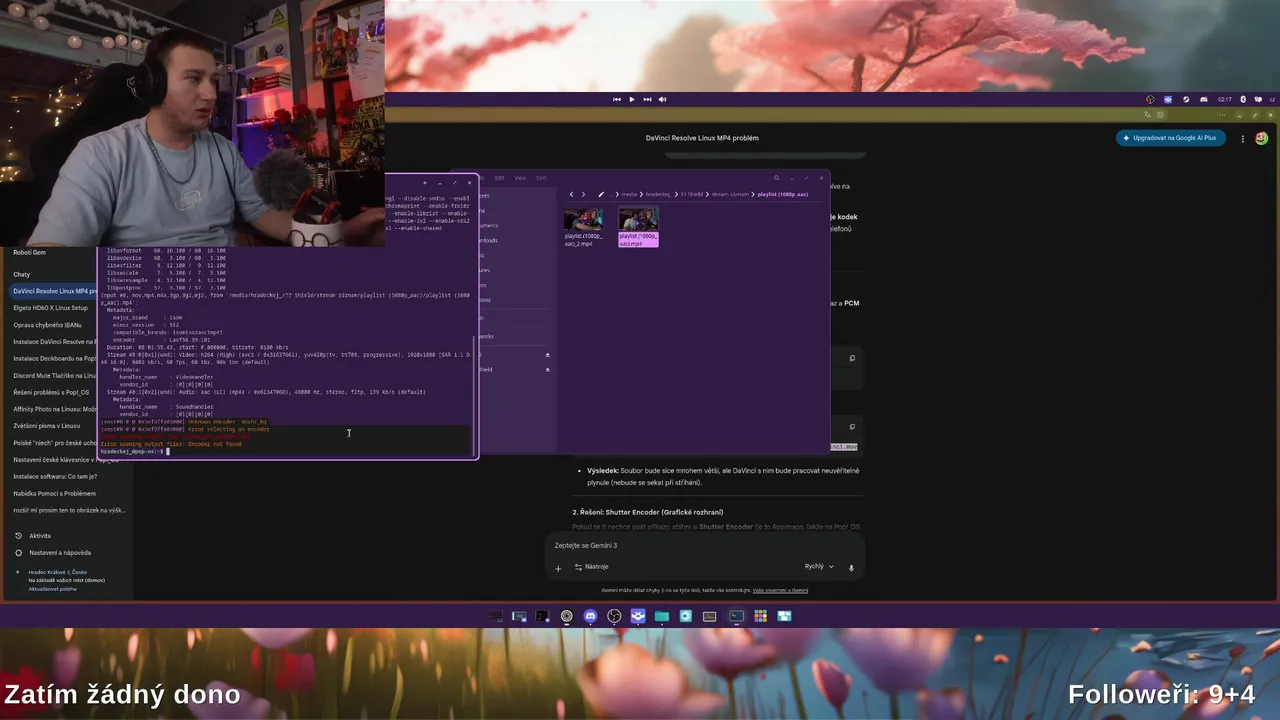Click Upgradovat na Google AI Plus button
The height and width of the screenshot is (720, 1280).
pyautogui.click(x=1169, y=138)
